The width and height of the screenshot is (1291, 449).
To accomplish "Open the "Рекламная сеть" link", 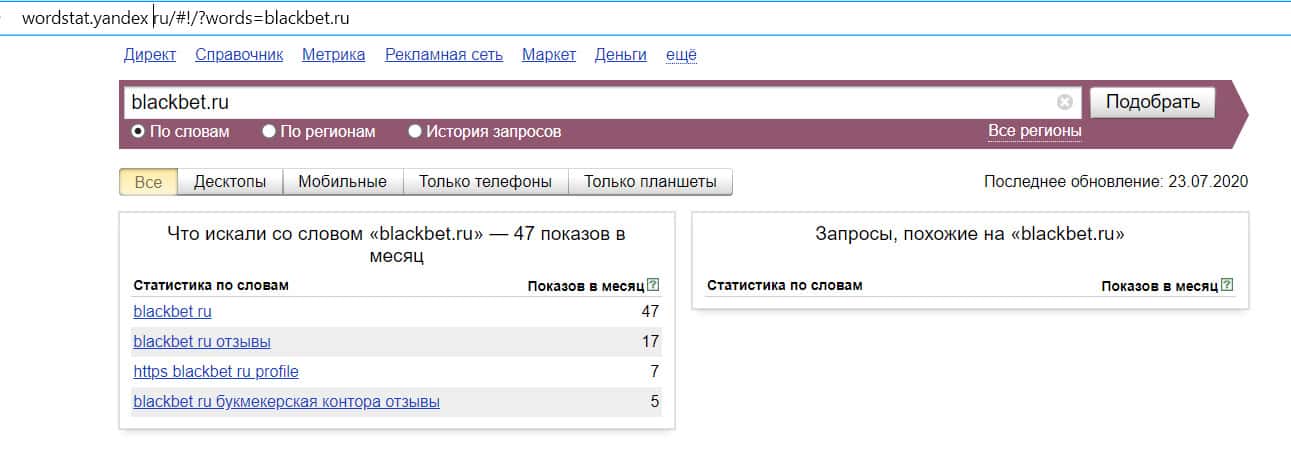I will pyautogui.click(x=444, y=55).
